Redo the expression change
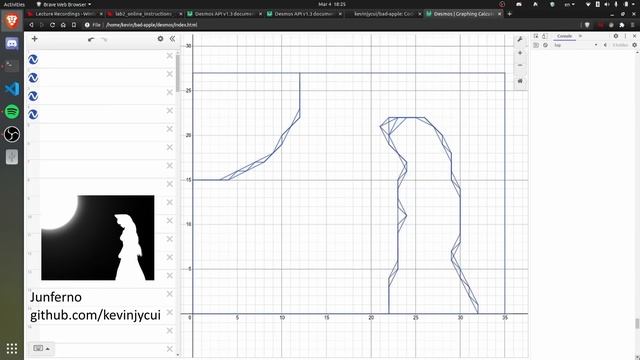The height and width of the screenshot is (360, 640). [104, 39]
